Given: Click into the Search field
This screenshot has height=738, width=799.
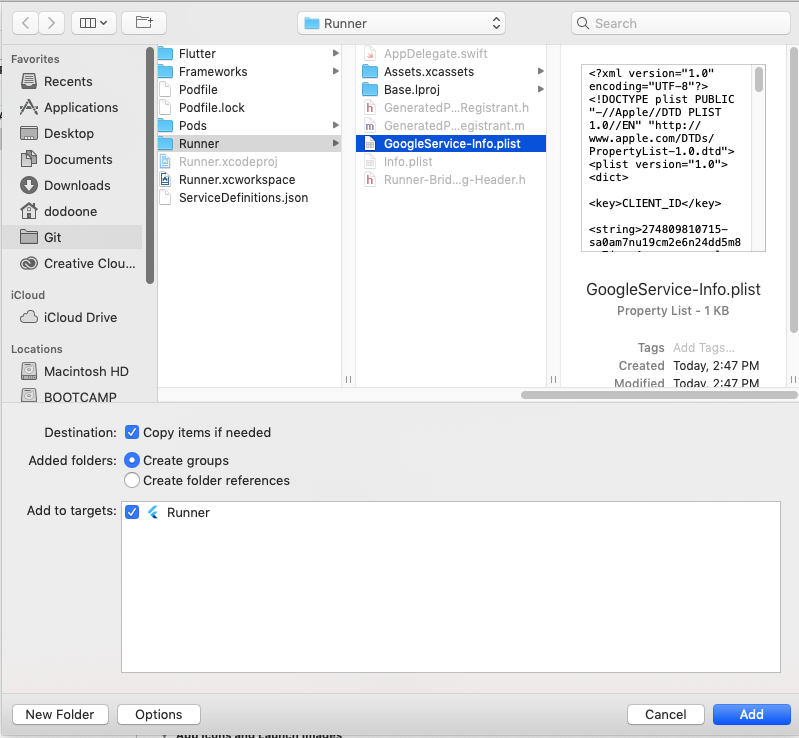Looking at the screenshot, I should click(681, 23).
